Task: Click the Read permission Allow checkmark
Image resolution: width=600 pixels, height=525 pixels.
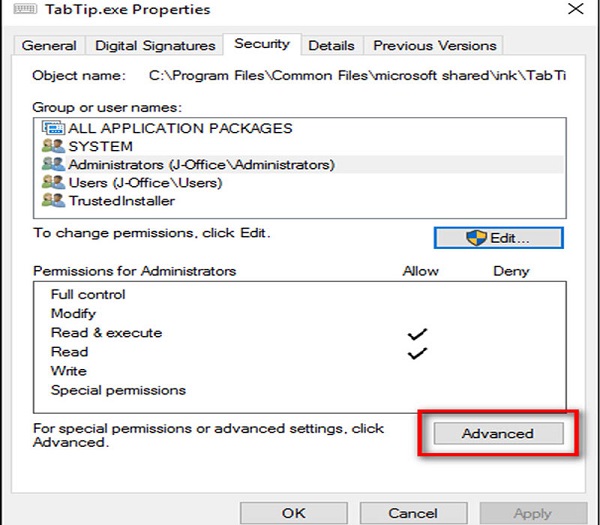Action: pyautogui.click(x=417, y=352)
